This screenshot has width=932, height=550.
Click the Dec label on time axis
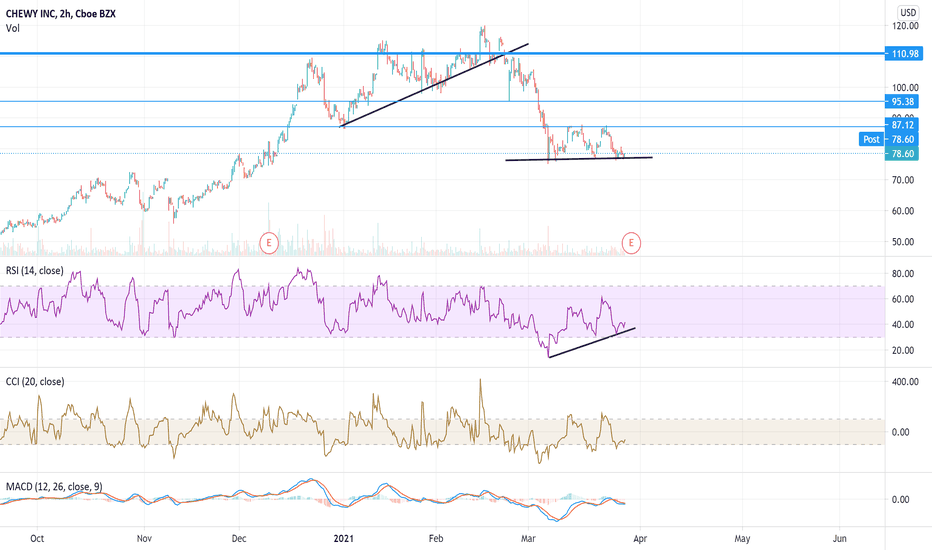(238, 539)
